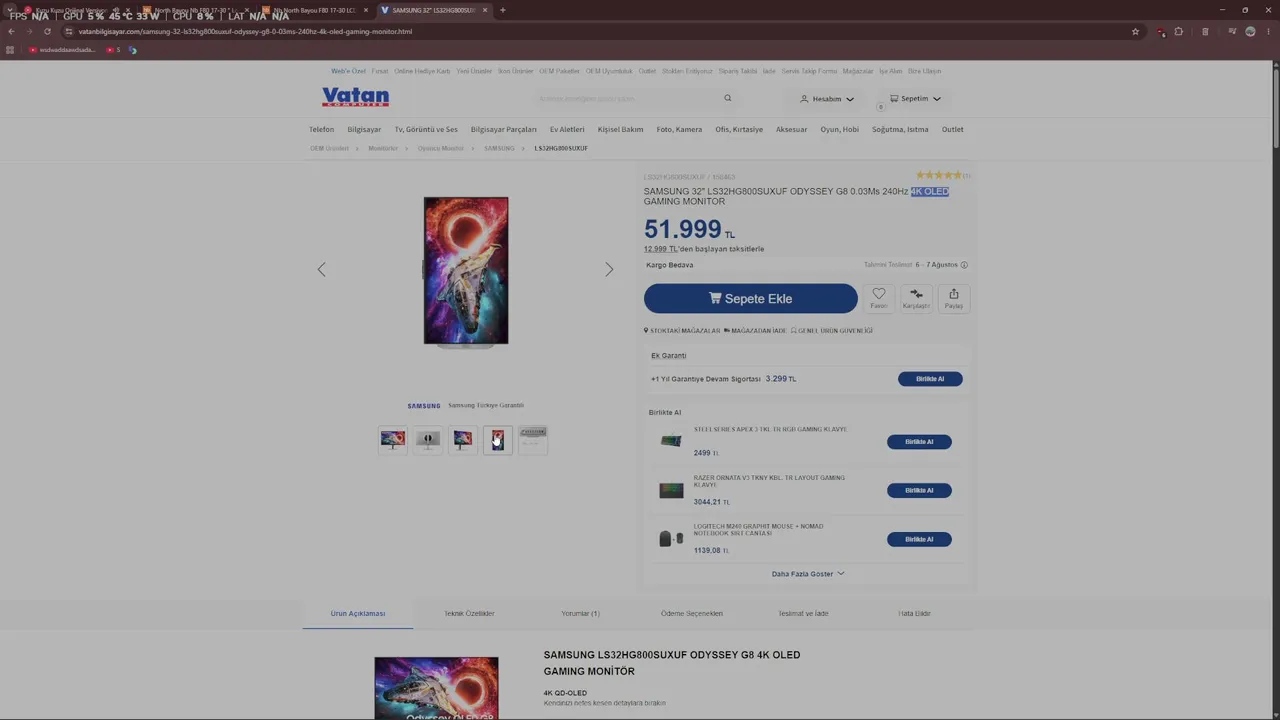Open the browser tab search dropdown
Viewport: 1280px width, 720px height.
(x=10, y=10)
